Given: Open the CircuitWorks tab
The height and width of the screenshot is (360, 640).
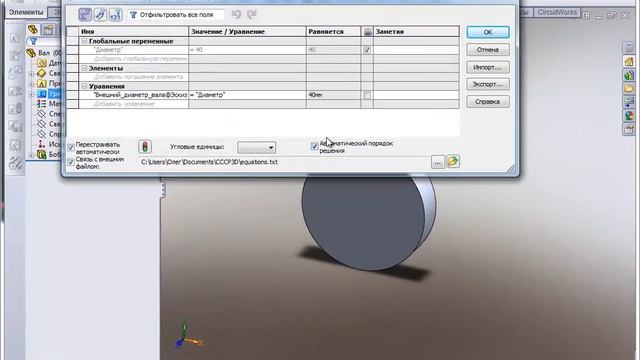Looking at the screenshot, I should [x=557, y=12].
